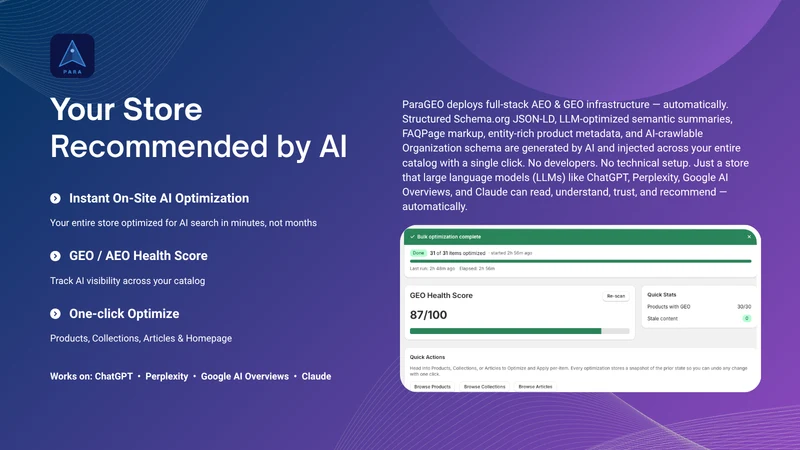The width and height of the screenshot is (800, 450).
Task: Dismiss the Bulk optimization complete banner
Action: click(749, 237)
